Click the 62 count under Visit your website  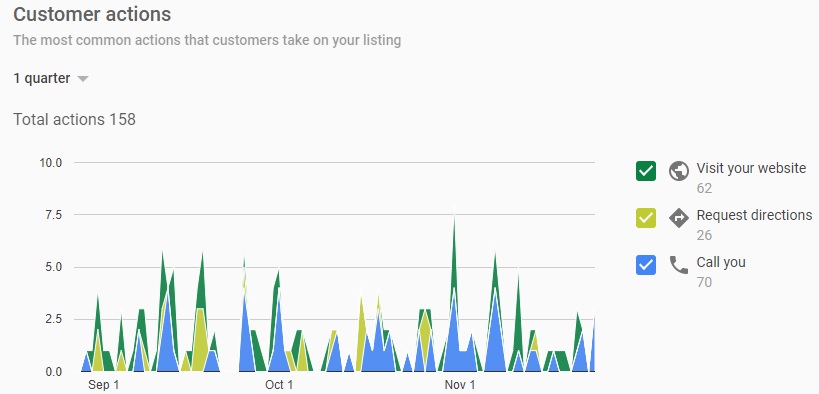tap(704, 188)
